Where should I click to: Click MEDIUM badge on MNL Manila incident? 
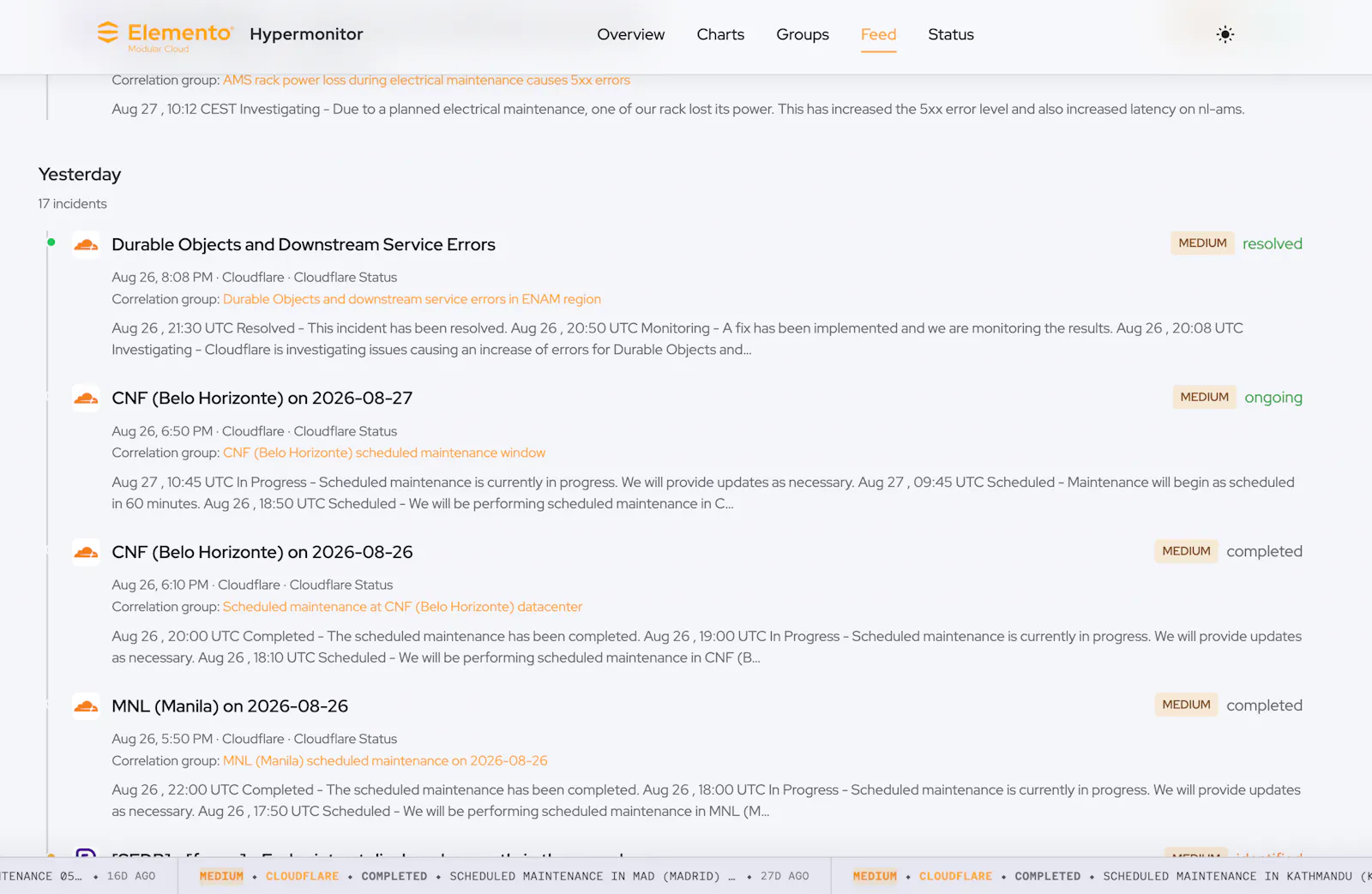click(1186, 705)
